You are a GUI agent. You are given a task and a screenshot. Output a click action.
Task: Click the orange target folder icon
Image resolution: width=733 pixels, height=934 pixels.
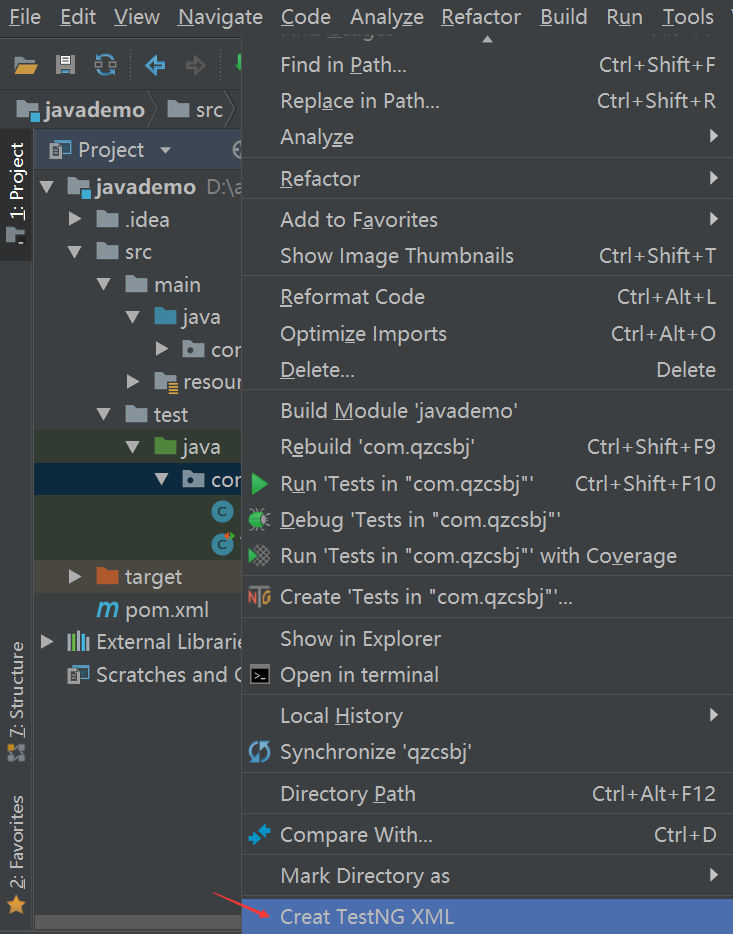(x=107, y=576)
